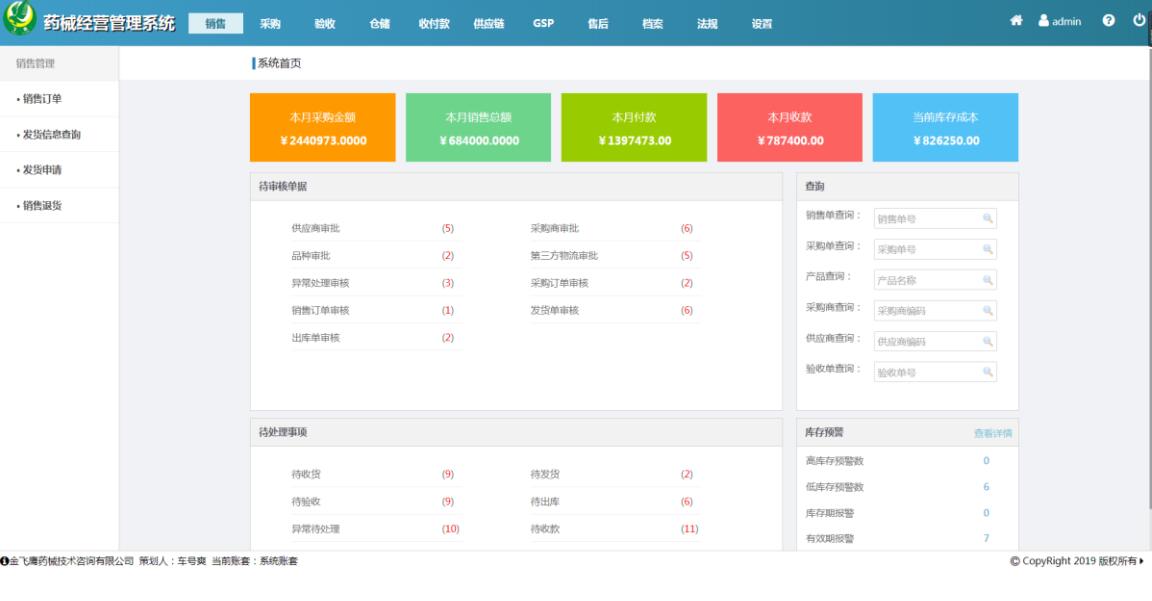Switch to the 验收 menu
The image size is (1152, 601).
pos(325,24)
